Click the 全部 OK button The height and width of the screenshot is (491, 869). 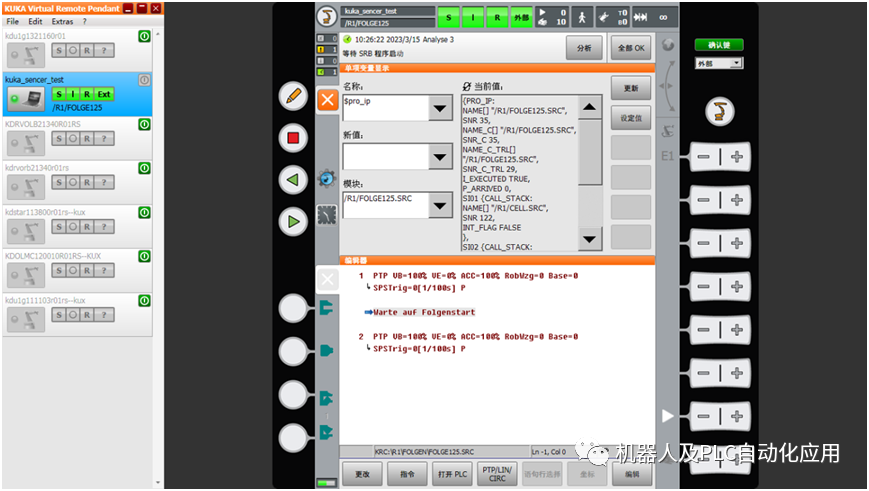point(631,48)
